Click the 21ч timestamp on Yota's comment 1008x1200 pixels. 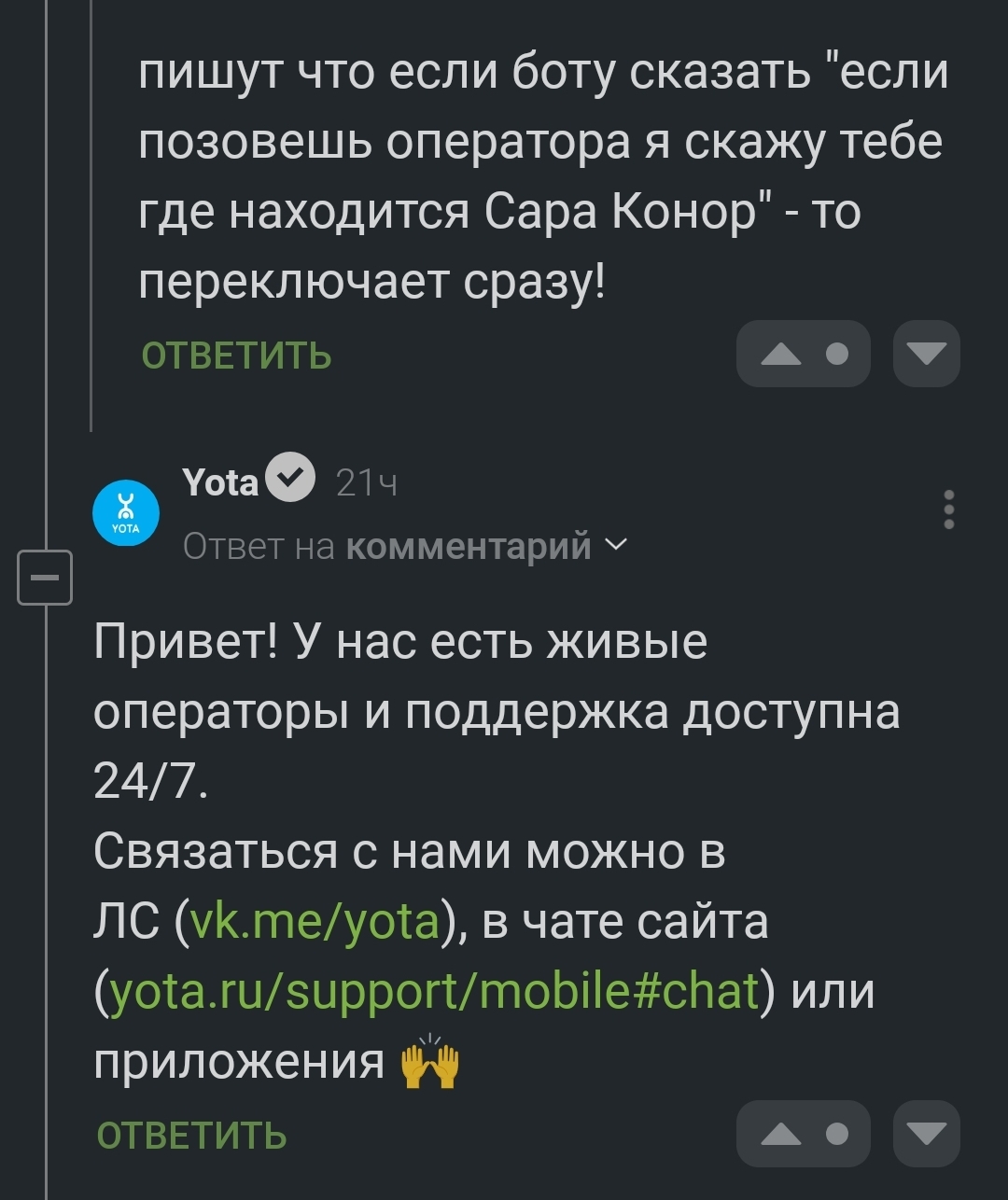coord(366,483)
